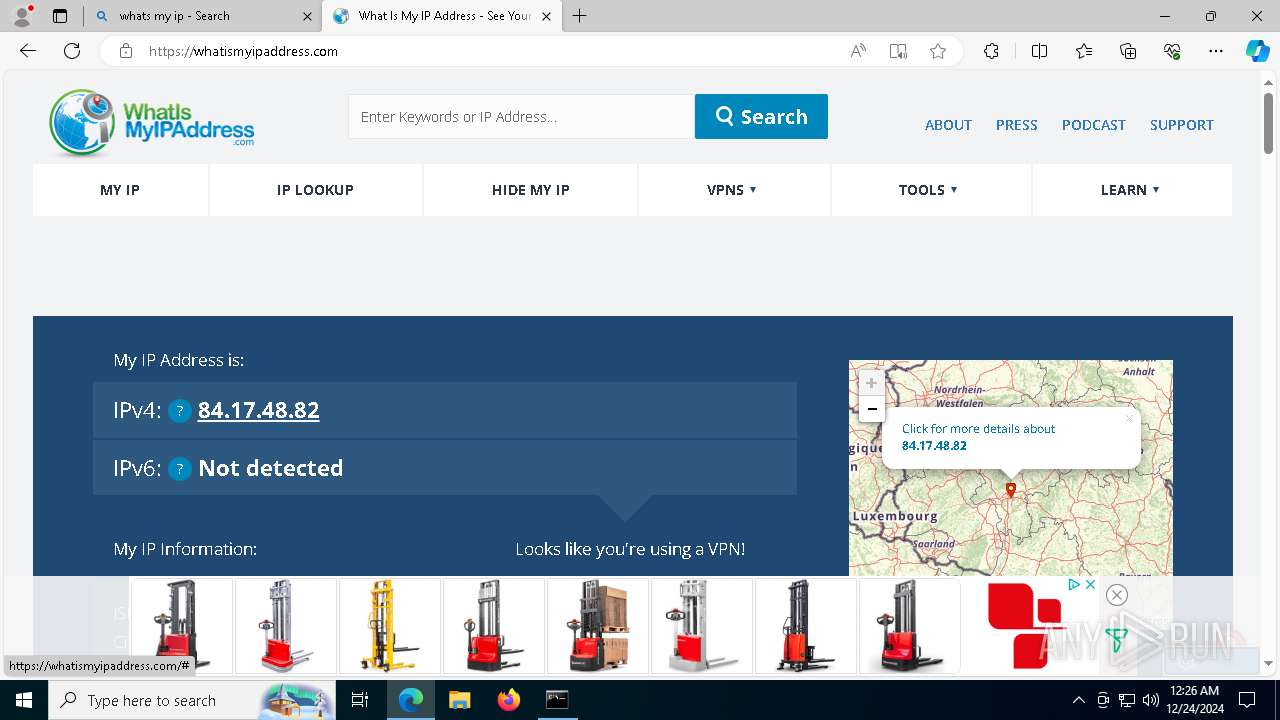Screen dimensions: 1280x720
Task: Open a new tab with plus icon
Action: (x=579, y=16)
